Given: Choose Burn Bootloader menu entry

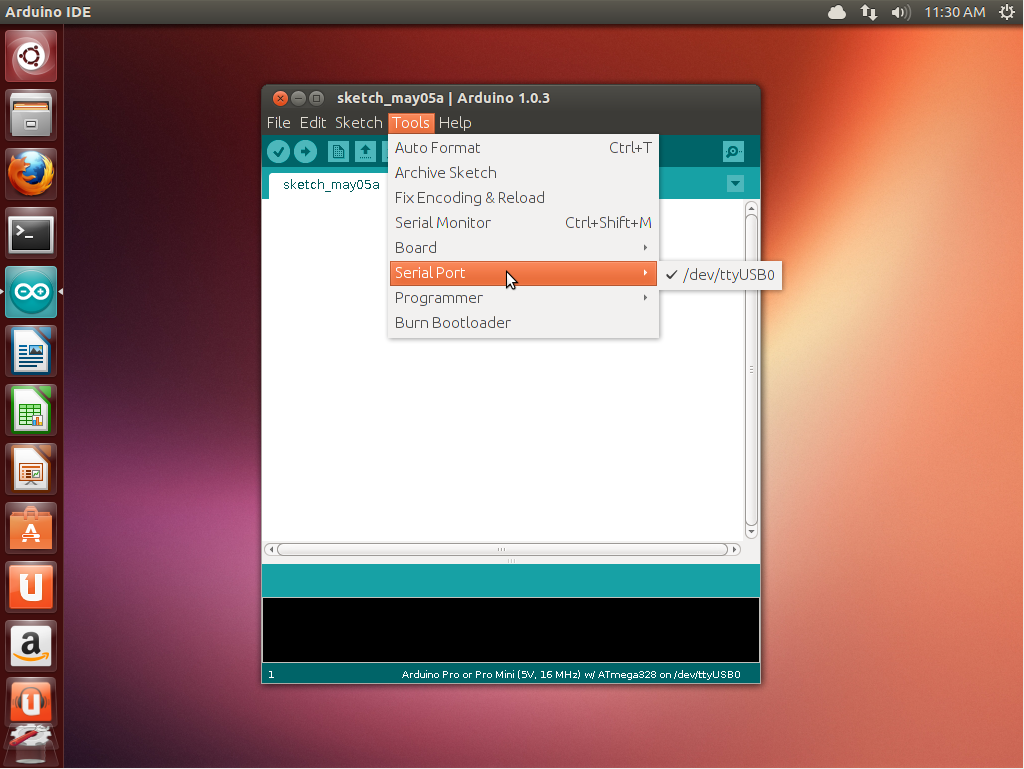Looking at the screenshot, I should (523, 323).
